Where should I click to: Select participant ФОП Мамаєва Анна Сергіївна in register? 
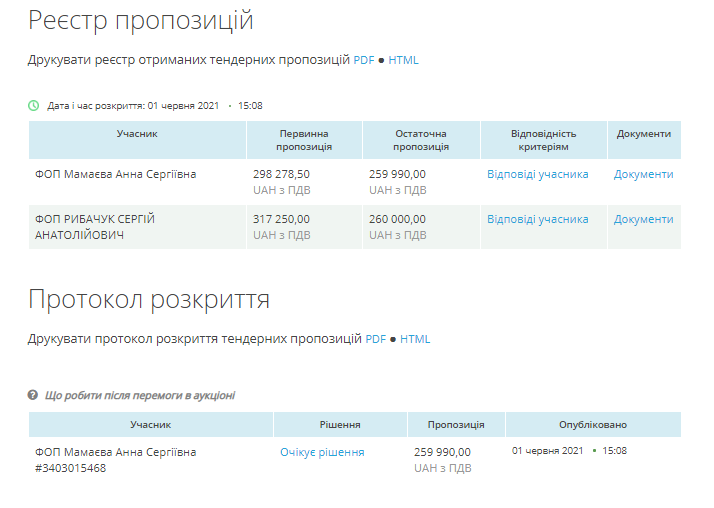click(x=116, y=174)
